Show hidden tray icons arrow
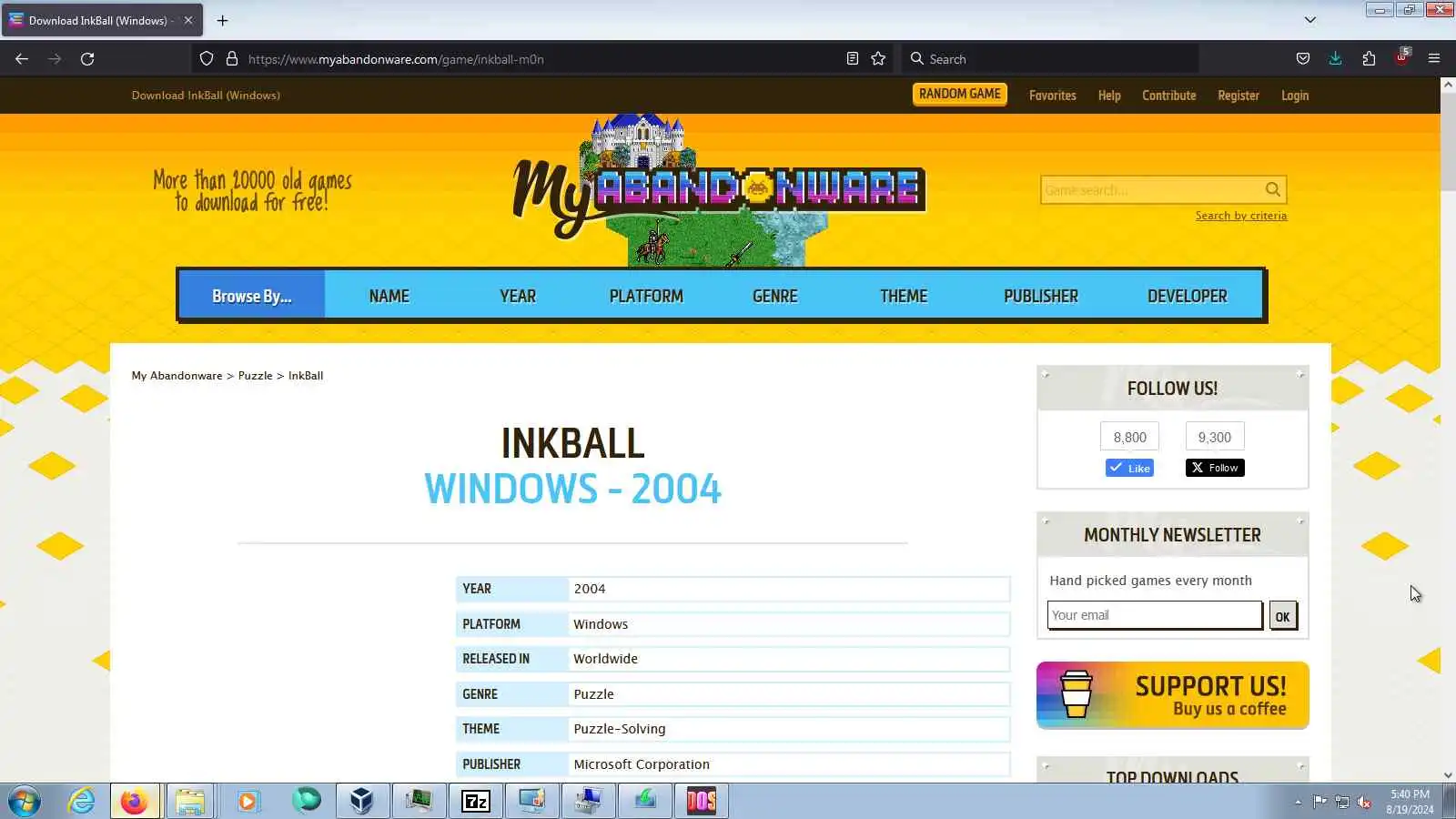The height and width of the screenshot is (819, 1456). [1298, 802]
